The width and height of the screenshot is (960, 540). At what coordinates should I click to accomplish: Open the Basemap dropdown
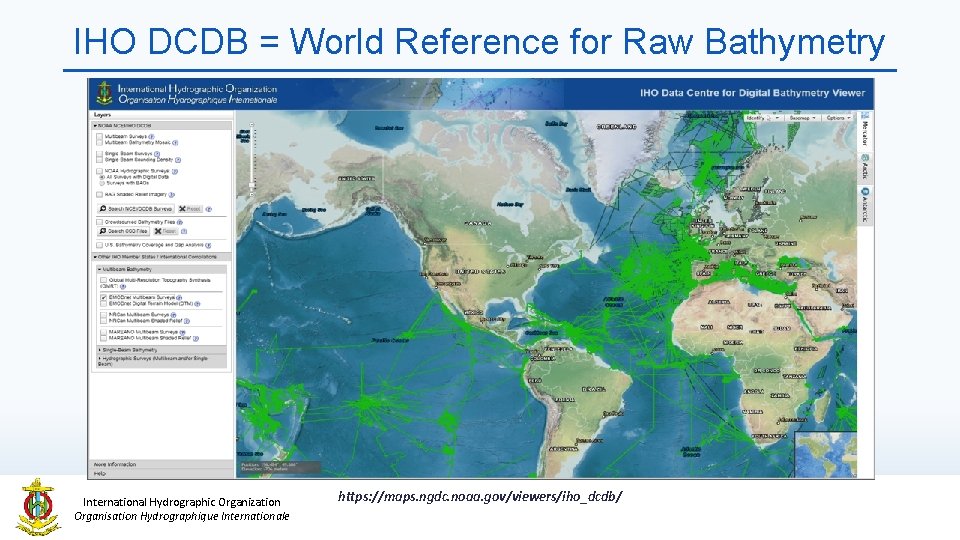point(802,118)
